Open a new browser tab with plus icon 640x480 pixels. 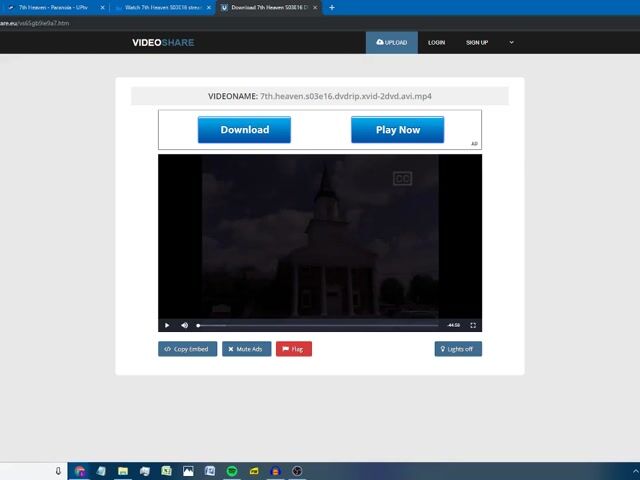click(332, 7)
